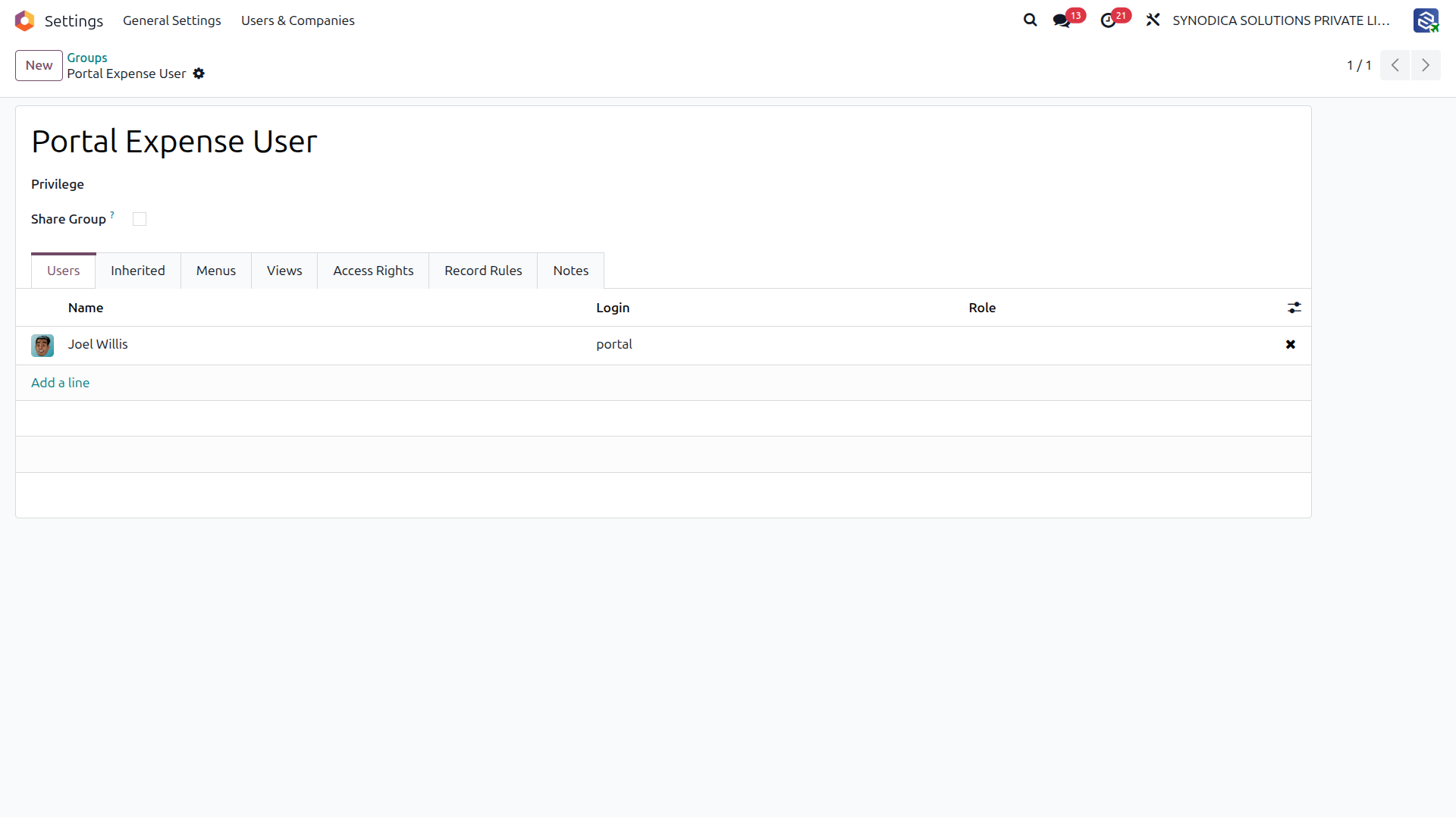Sort by Name column header
The height and width of the screenshot is (817, 1456).
(x=86, y=308)
